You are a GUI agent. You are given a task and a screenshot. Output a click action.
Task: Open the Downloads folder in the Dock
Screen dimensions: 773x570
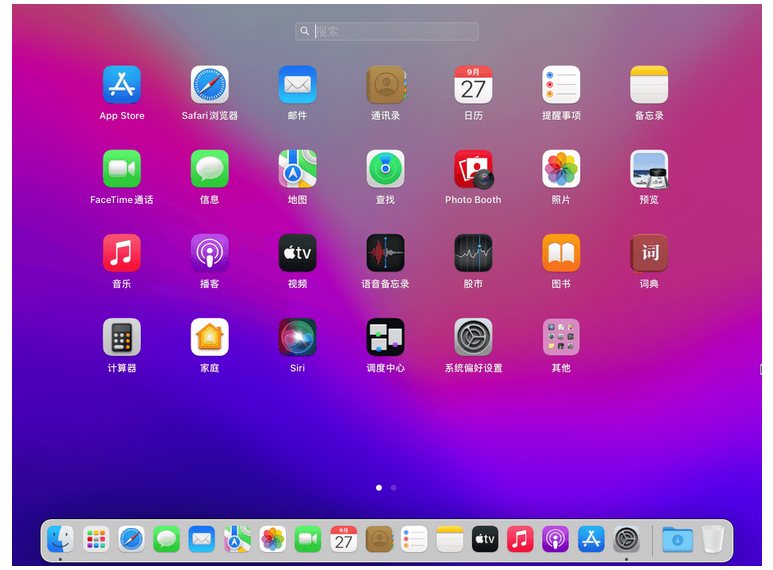click(x=677, y=539)
